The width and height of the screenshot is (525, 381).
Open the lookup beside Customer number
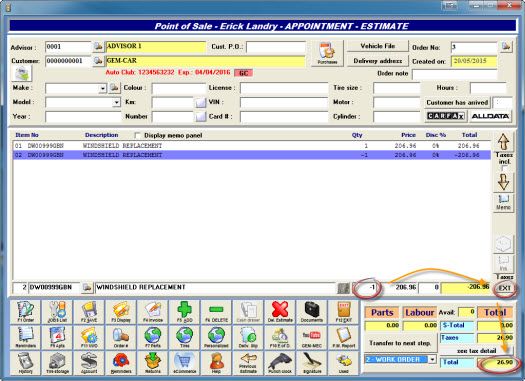click(x=98, y=61)
